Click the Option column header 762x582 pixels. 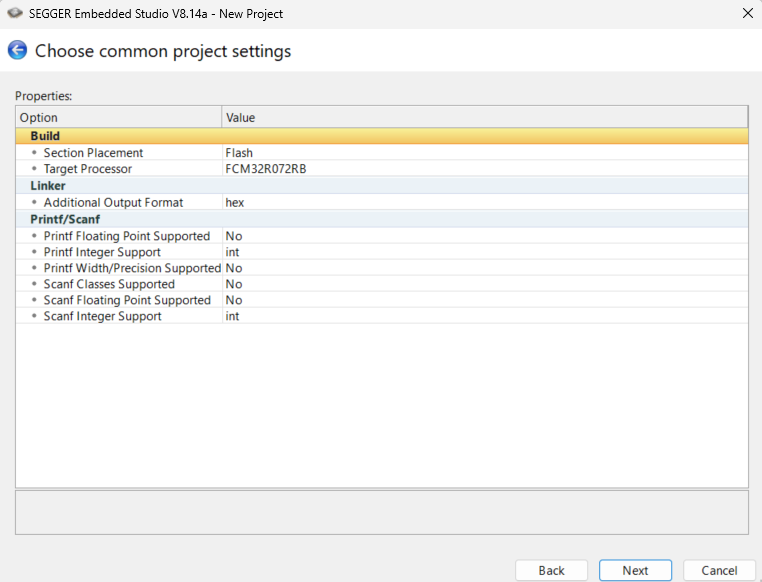(118, 117)
